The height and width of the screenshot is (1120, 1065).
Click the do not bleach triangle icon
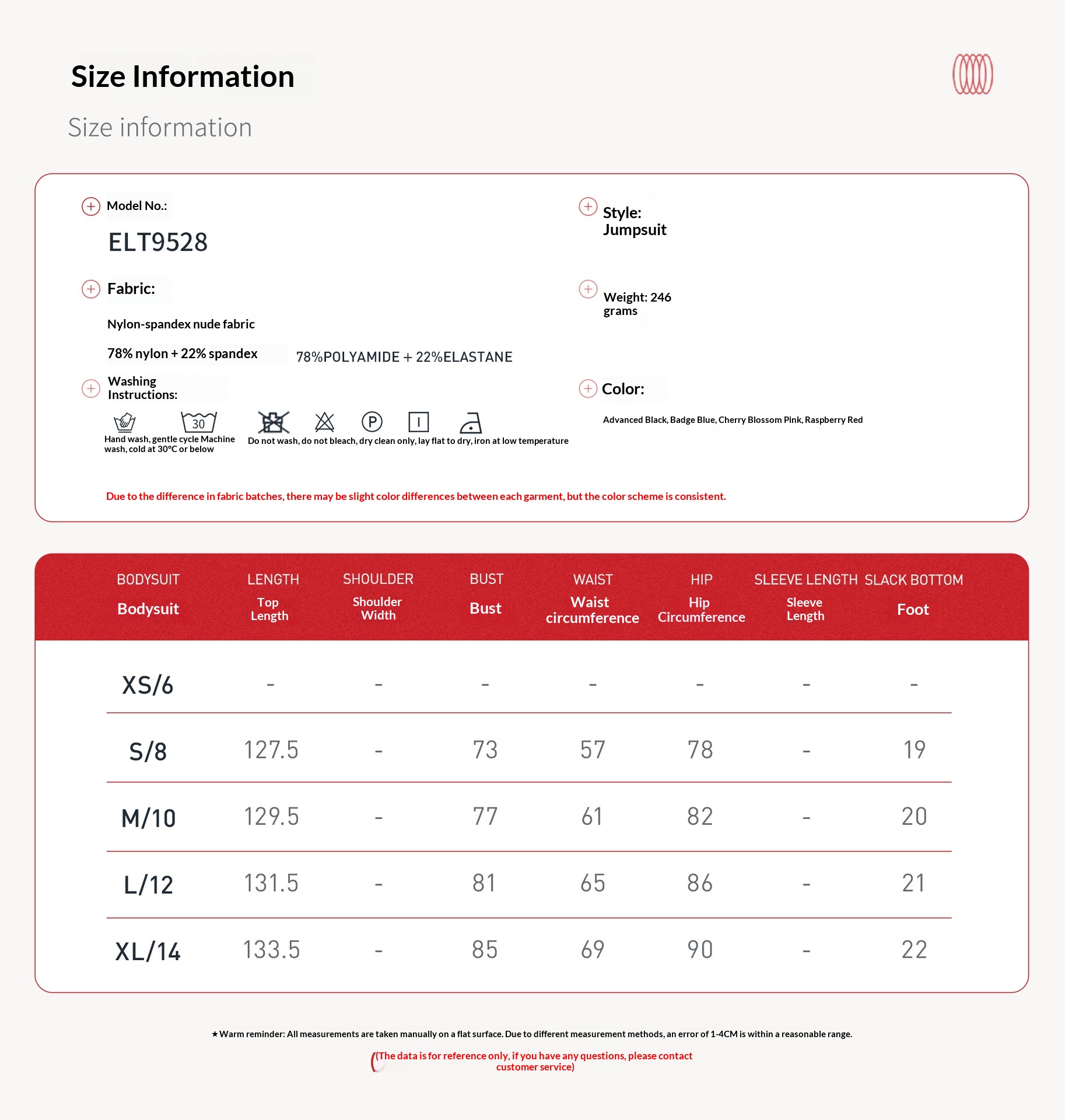324,422
